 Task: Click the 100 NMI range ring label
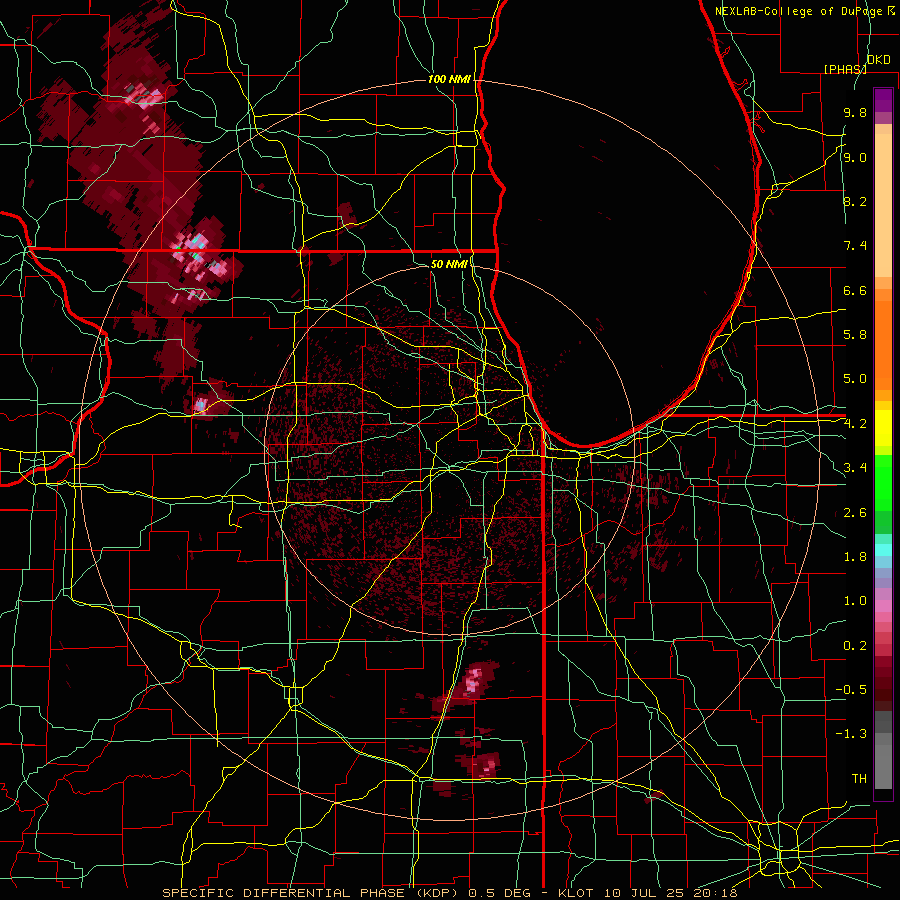coord(449,79)
